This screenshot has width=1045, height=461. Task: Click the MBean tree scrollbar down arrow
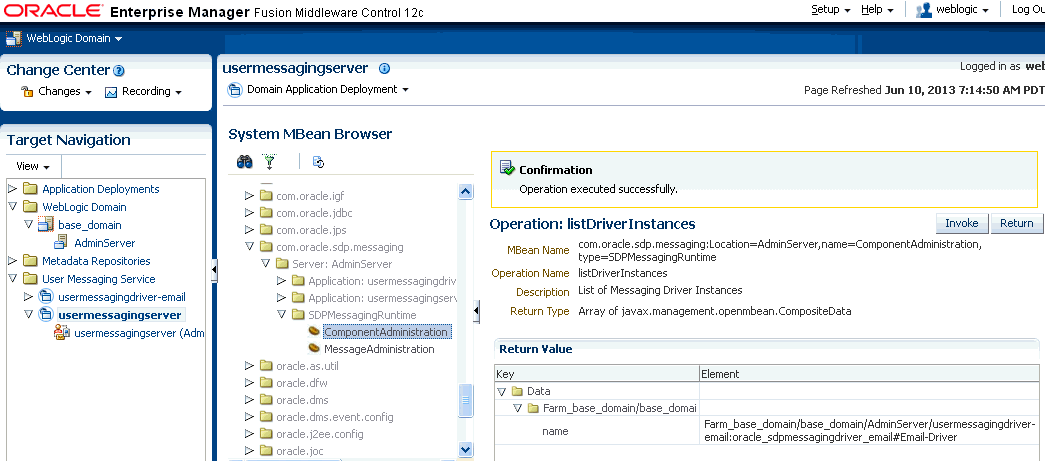[466, 449]
